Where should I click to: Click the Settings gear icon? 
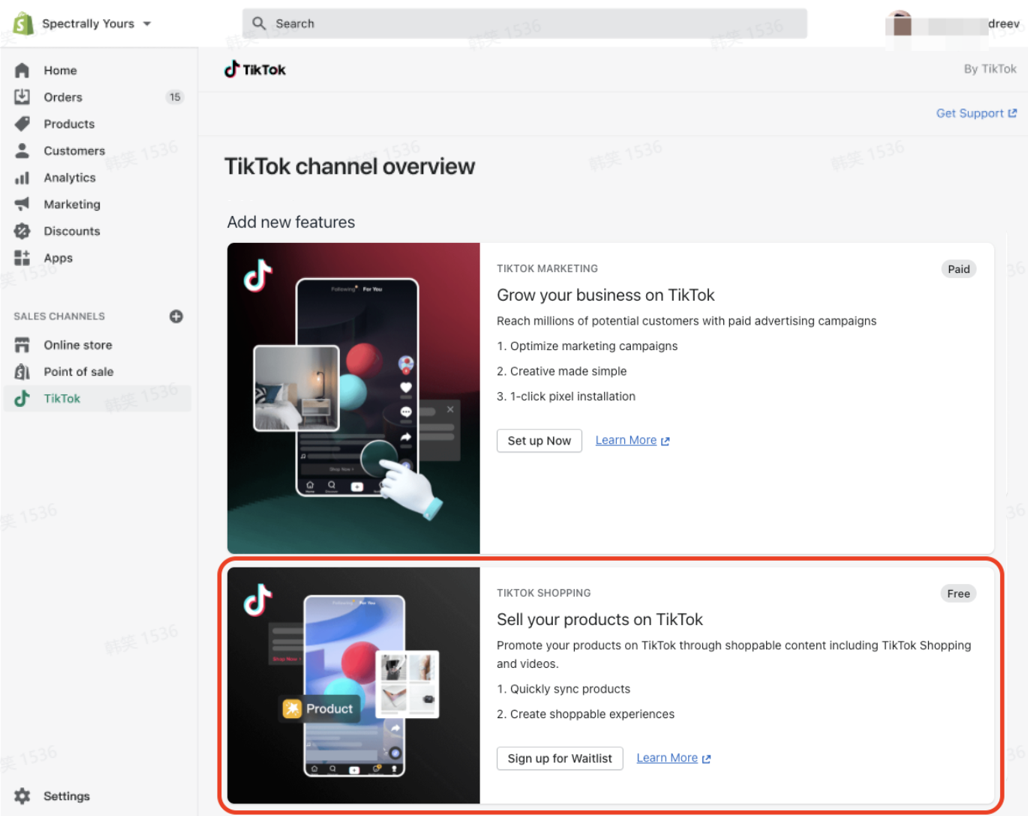[x=22, y=796]
